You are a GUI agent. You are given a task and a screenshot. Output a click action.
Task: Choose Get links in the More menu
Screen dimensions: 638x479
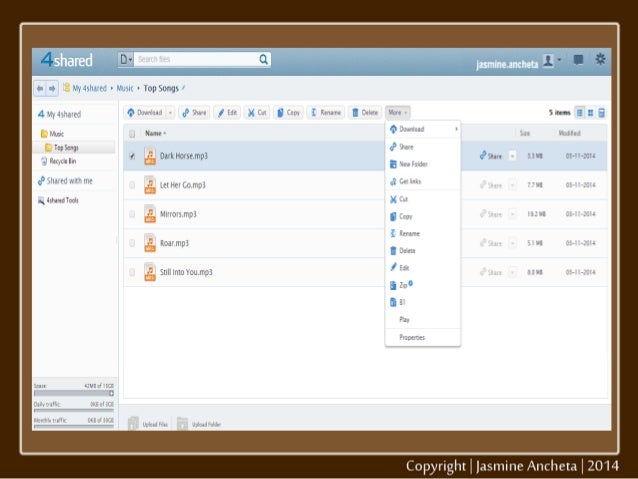pyautogui.click(x=423, y=182)
